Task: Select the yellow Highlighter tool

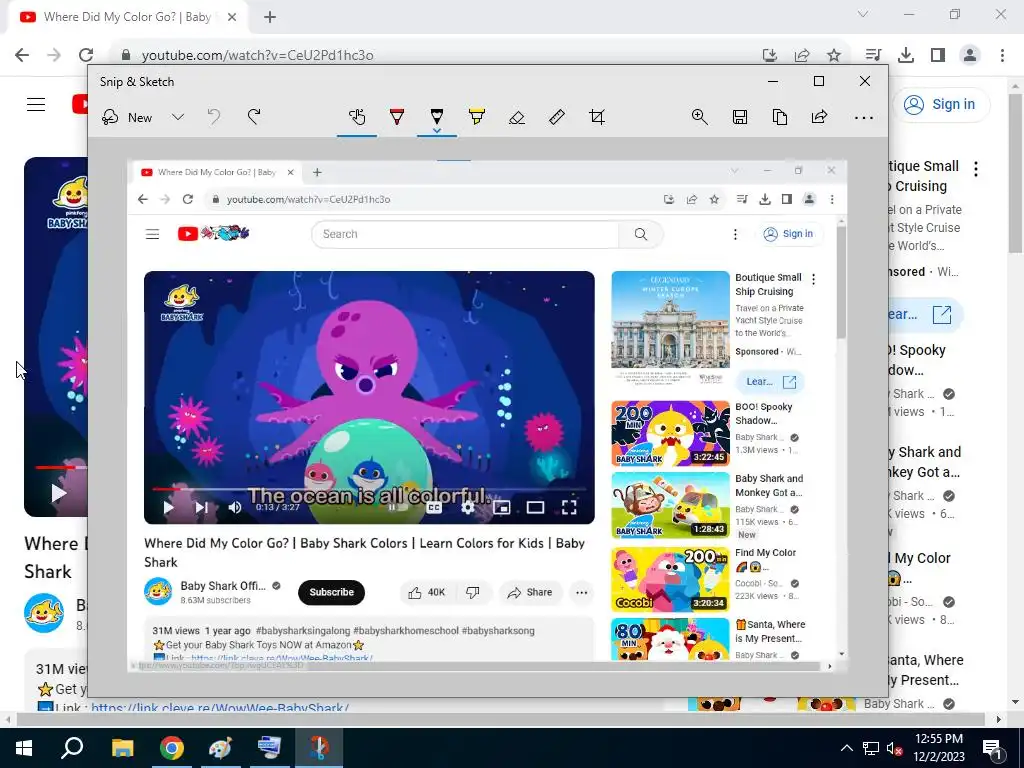Action: (x=477, y=118)
